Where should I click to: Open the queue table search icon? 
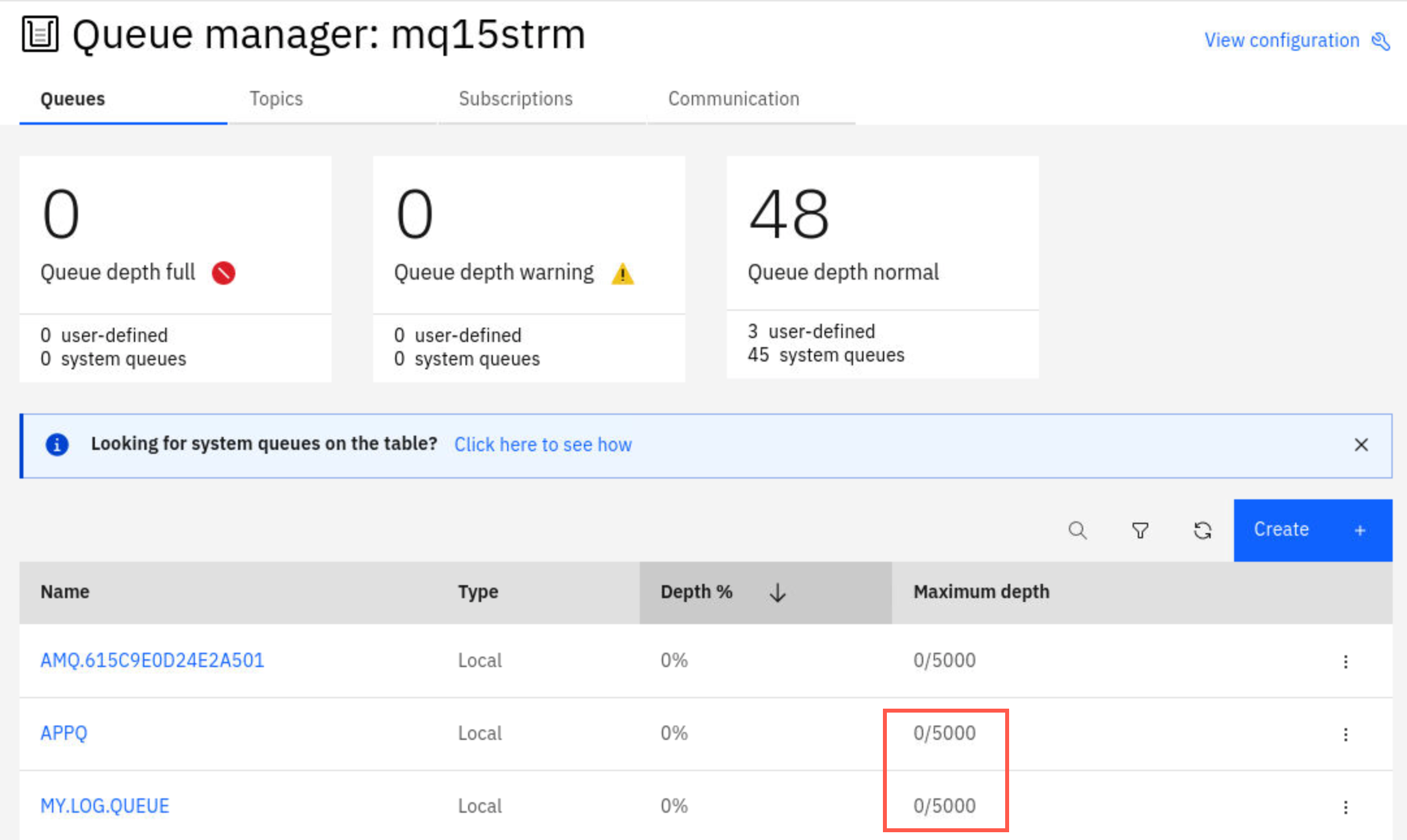pos(1077,531)
